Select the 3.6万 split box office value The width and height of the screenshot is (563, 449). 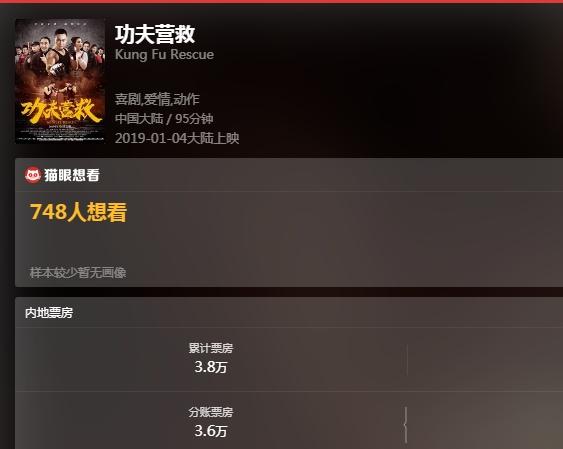point(211,431)
